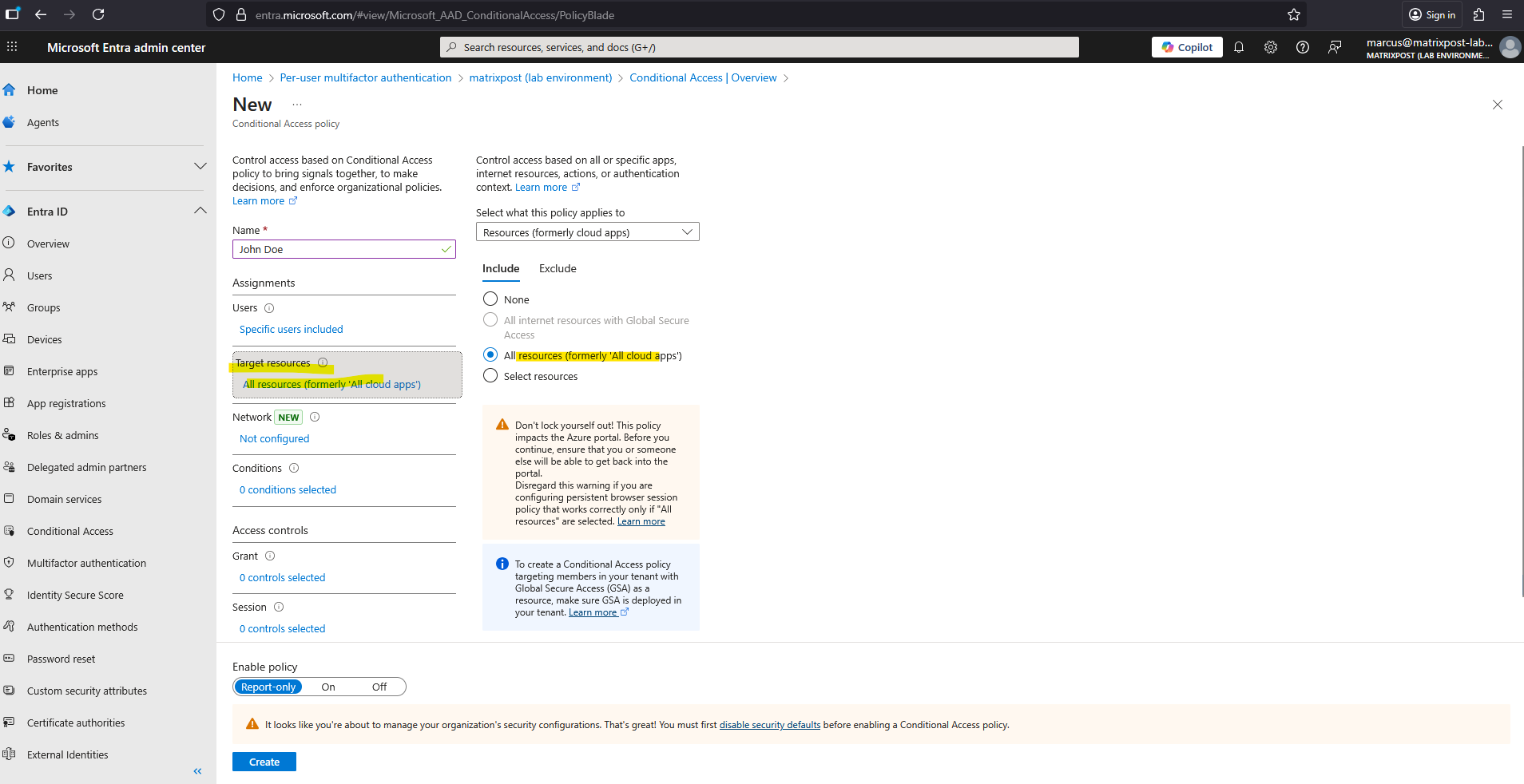Viewport: 1524px width, 784px height.
Task: Go to Conditional Access | Overview breadcrumb
Action: [x=703, y=77]
